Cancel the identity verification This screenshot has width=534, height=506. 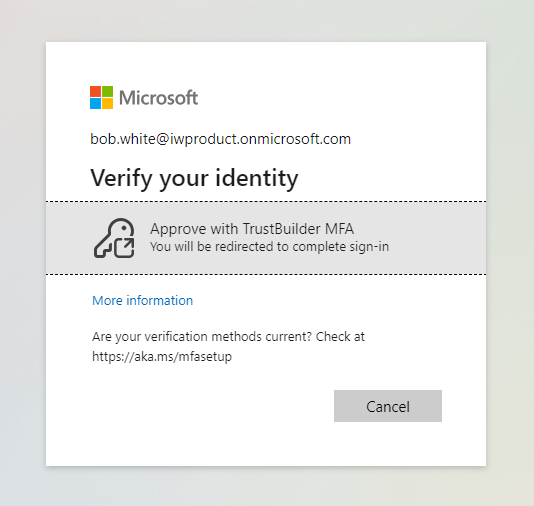pyautogui.click(x=388, y=406)
